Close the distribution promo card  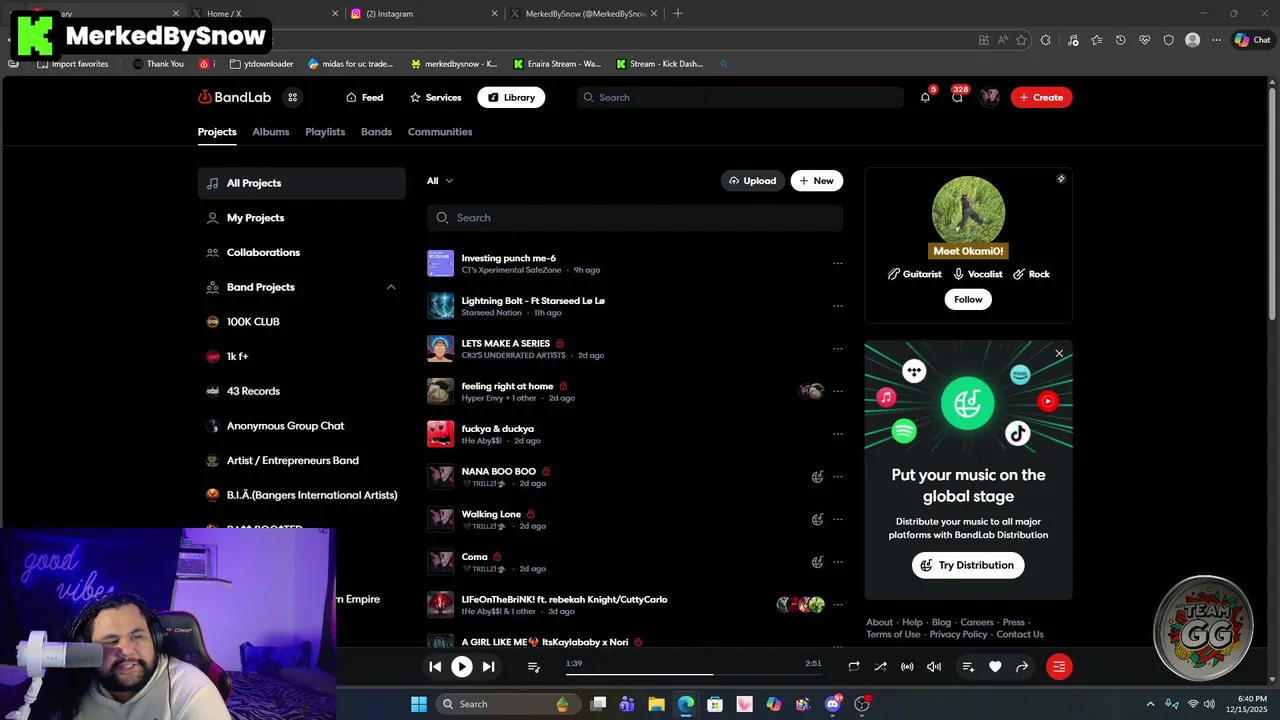[1059, 353]
